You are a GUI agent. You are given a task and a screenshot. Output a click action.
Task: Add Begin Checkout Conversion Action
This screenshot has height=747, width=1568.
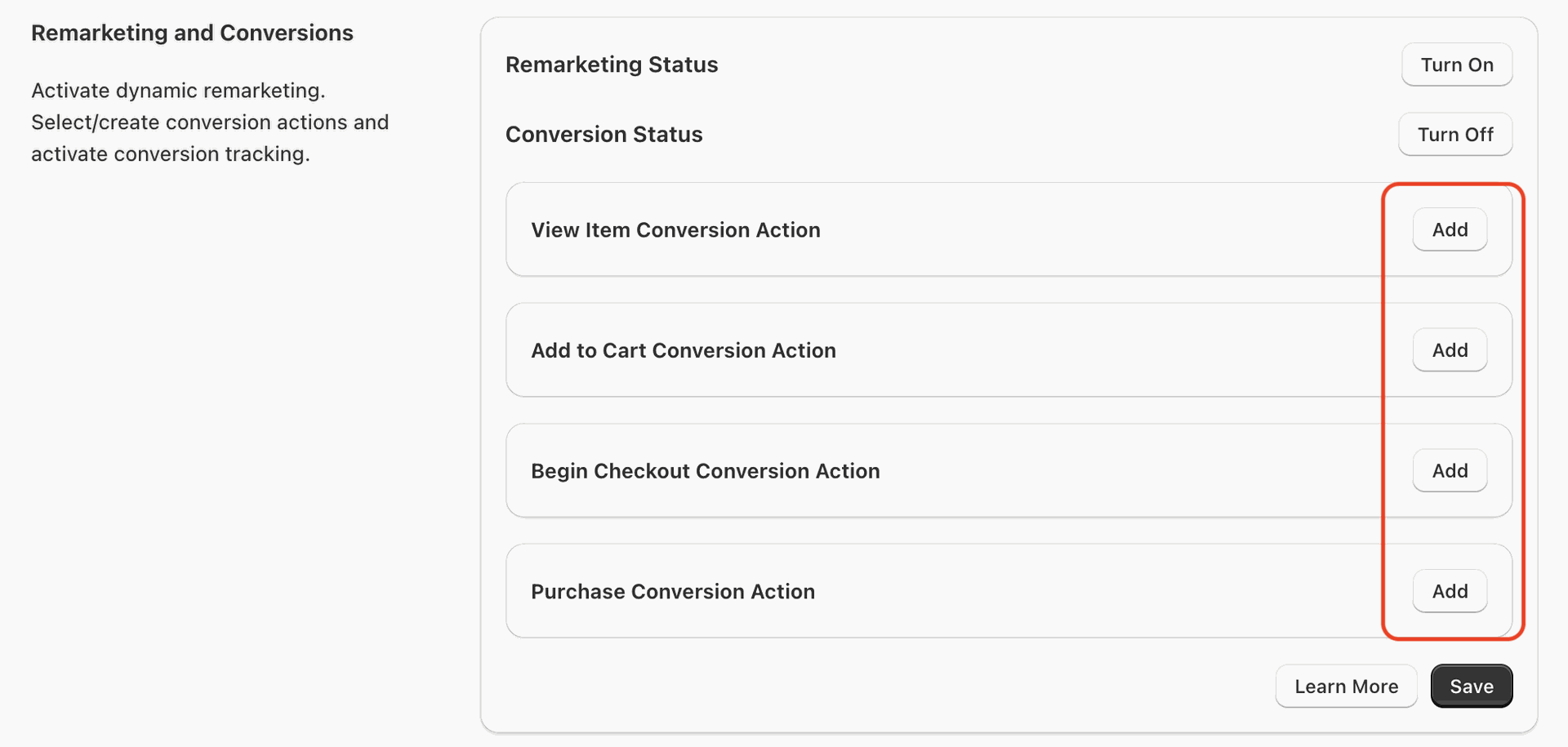click(1449, 471)
